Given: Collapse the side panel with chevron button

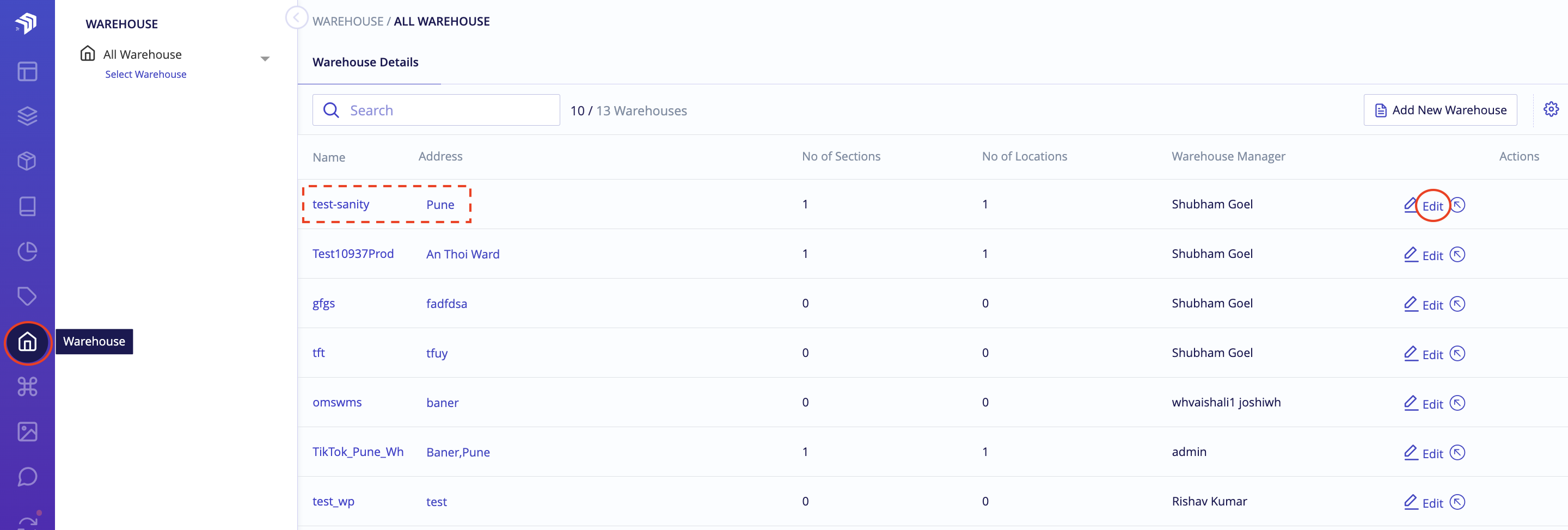Looking at the screenshot, I should [x=296, y=17].
